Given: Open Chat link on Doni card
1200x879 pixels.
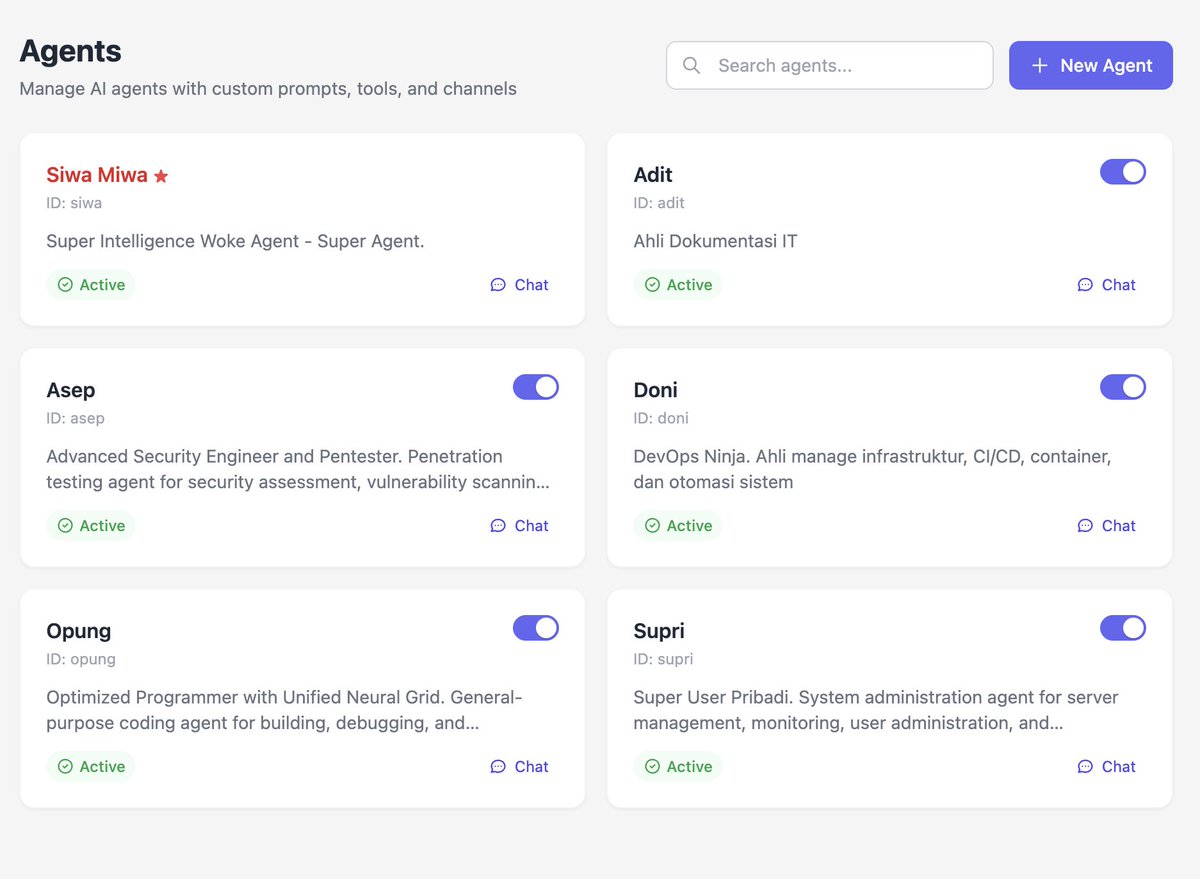Looking at the screenshot, I should tap(1106, 526).
